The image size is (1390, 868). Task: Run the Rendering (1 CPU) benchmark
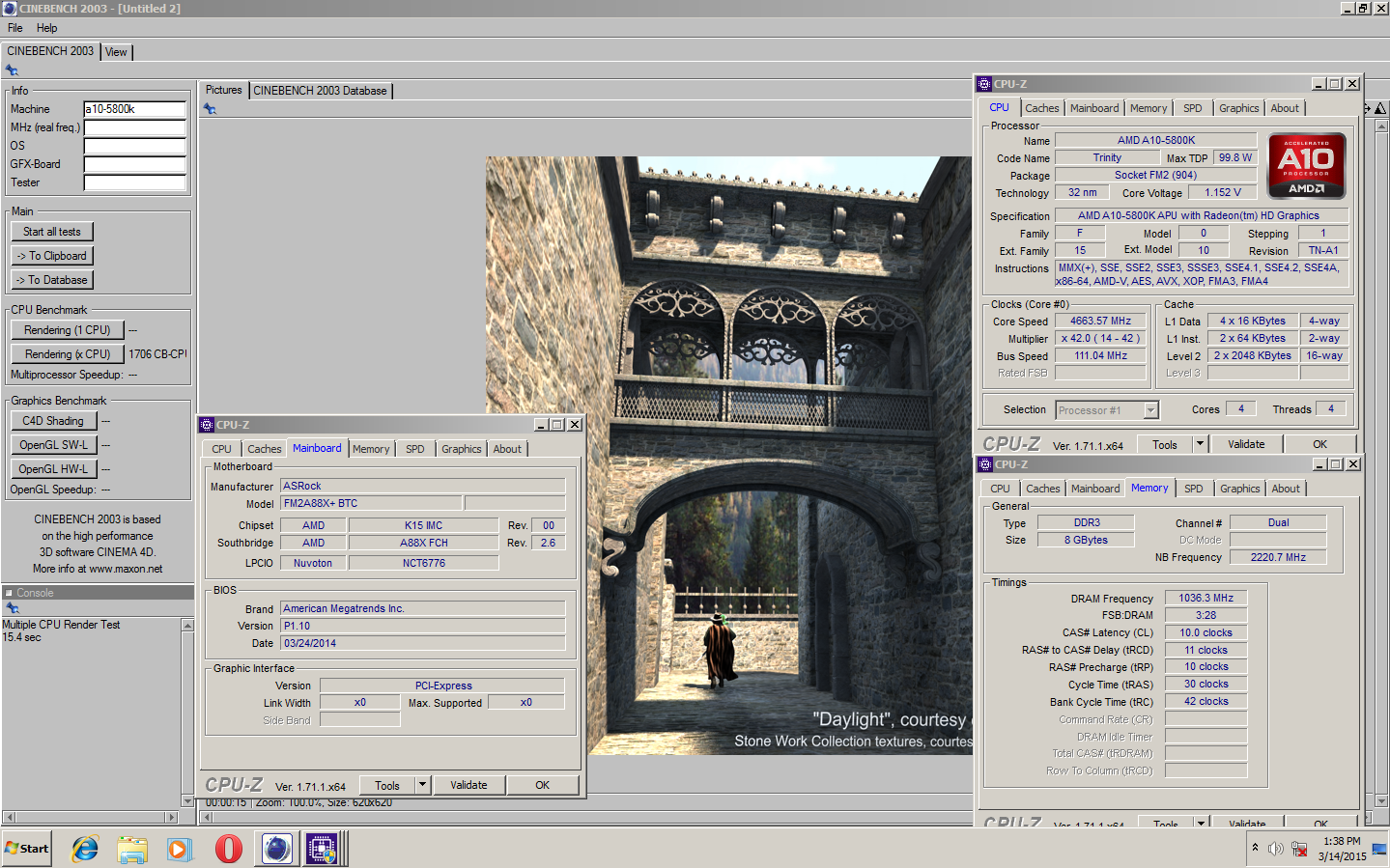(68, 330)
